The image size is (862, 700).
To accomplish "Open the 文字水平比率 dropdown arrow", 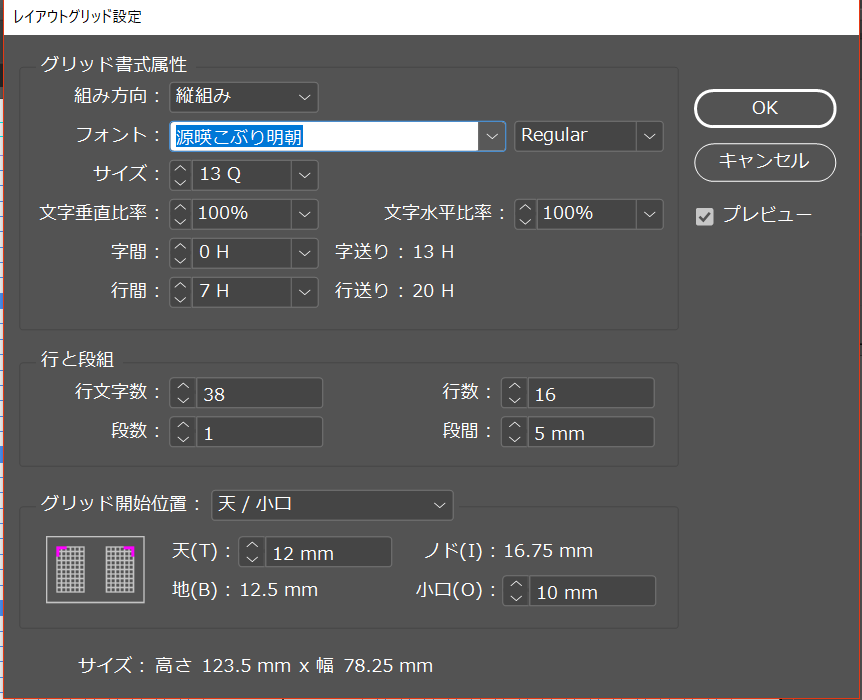I will coord(649,214).
